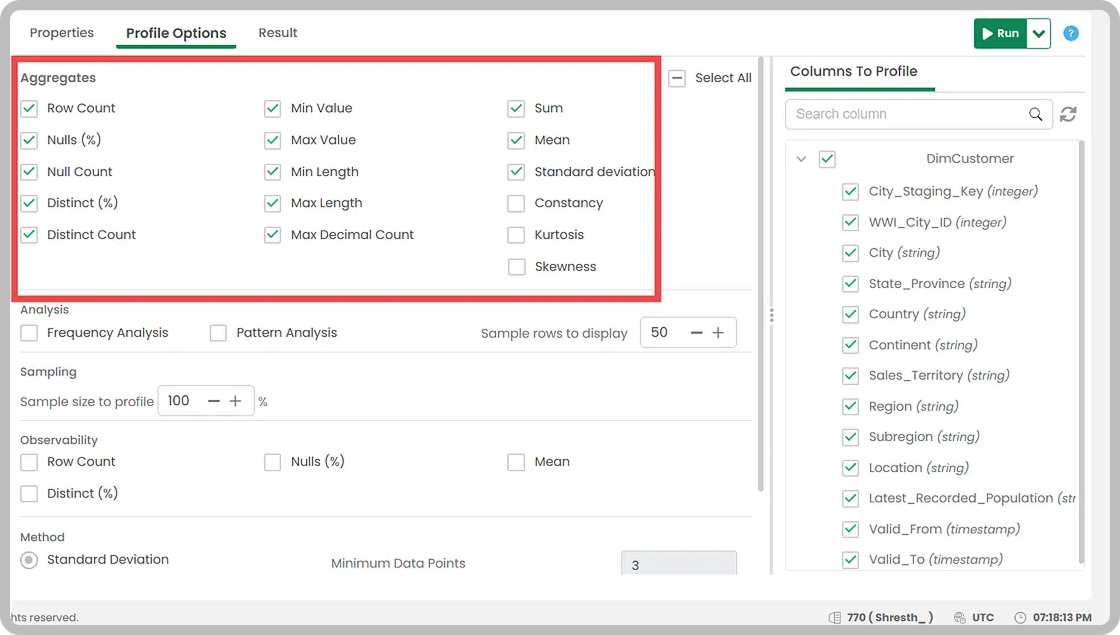Screen dimensions: 1120x635
Task: Check the Skewness checkbox
Action: (x=516, y=267)
